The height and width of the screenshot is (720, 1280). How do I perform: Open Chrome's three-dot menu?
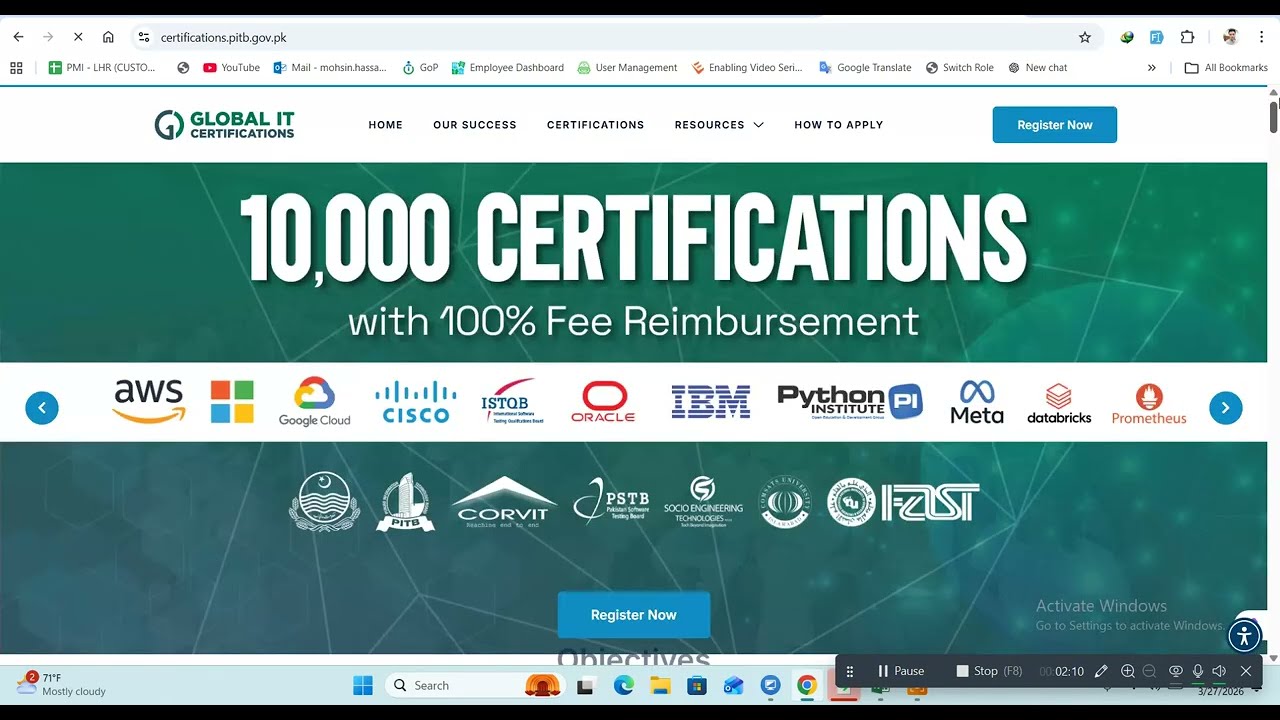coord(1260,37)
